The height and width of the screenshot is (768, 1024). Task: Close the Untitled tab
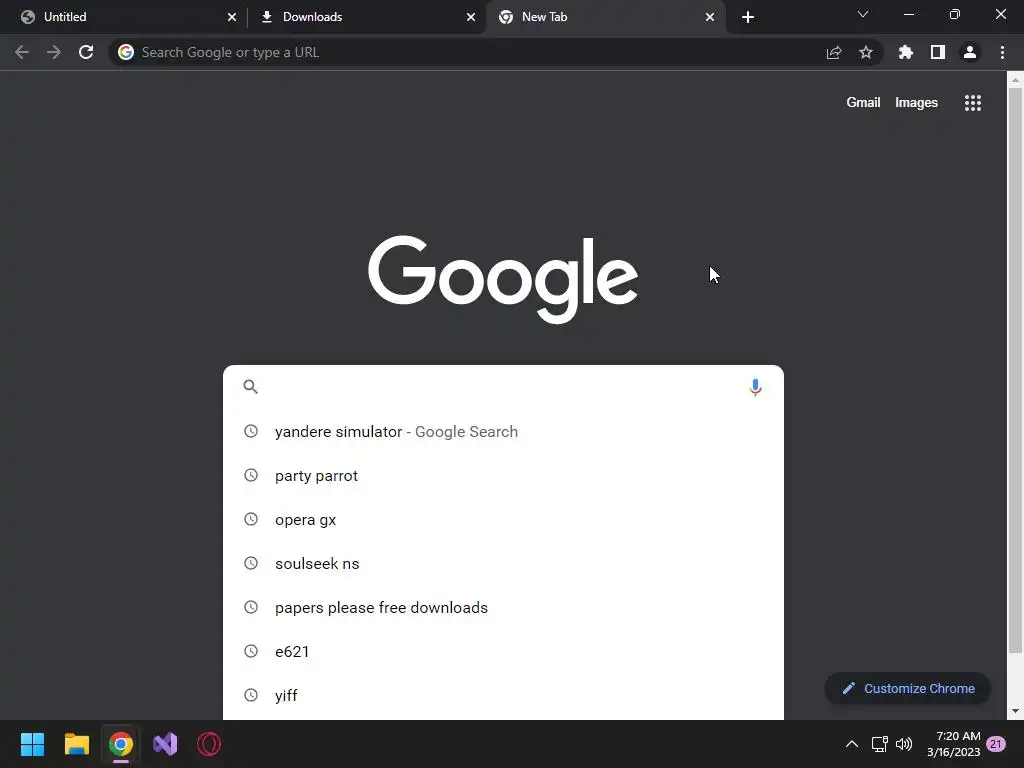pyautogui.click(x=232, y=17)
